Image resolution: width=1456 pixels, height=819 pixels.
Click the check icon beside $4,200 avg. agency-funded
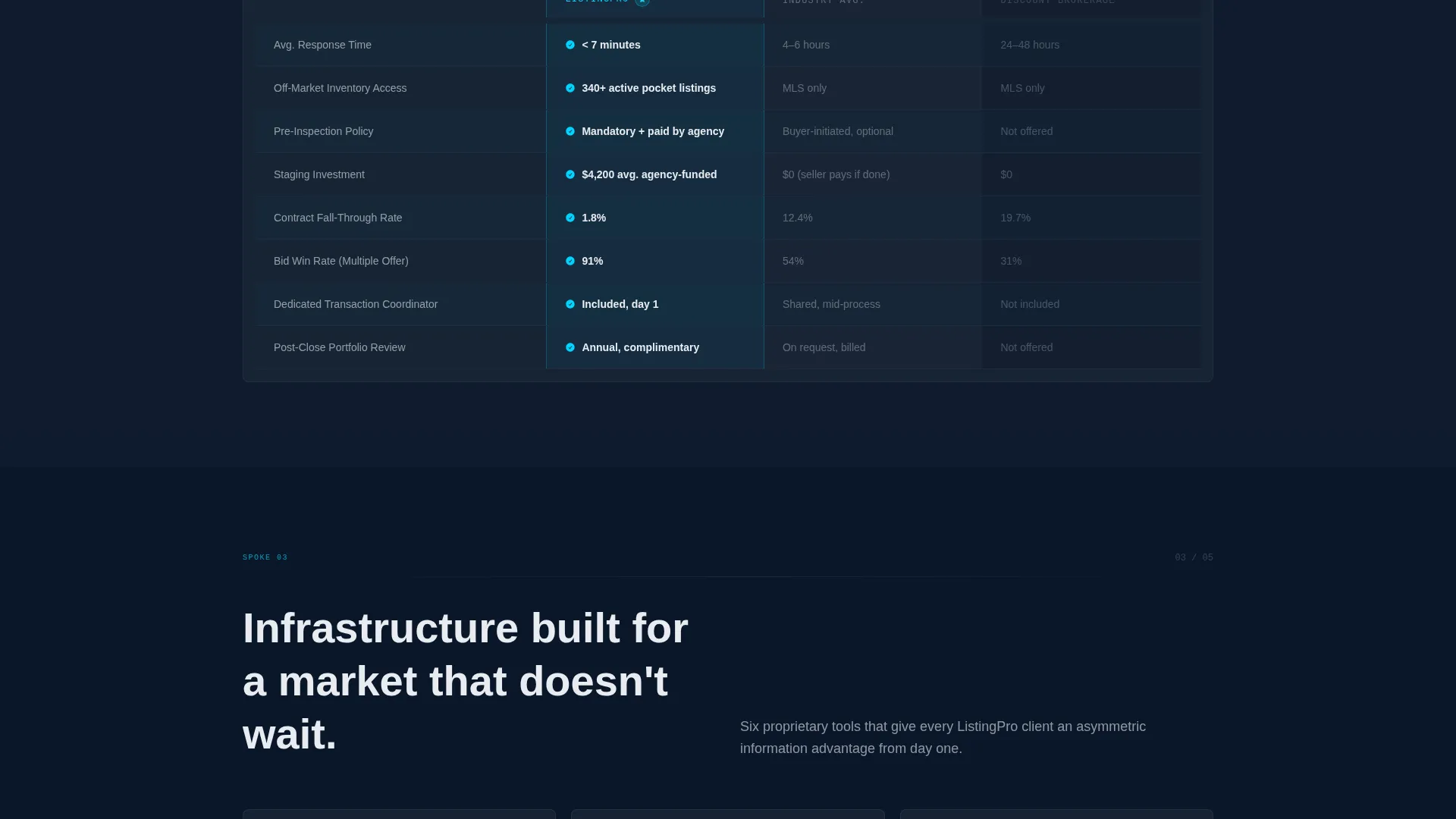point(570,174)
